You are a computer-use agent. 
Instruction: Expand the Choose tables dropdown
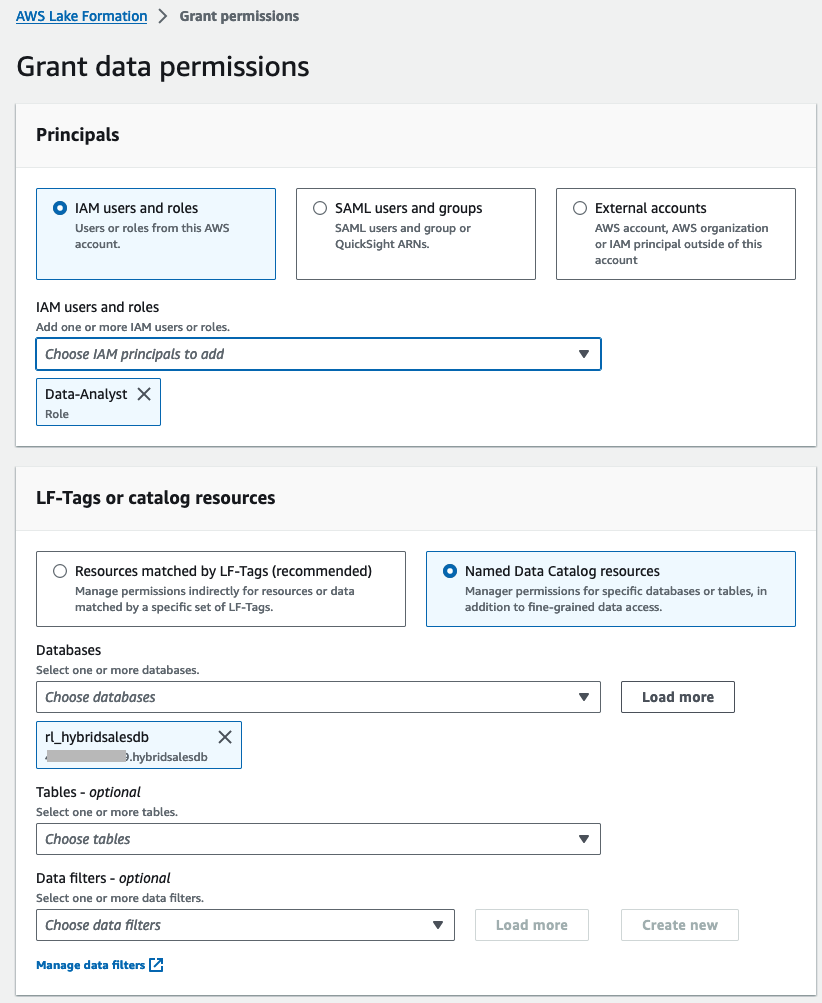[x=300, y=839]
